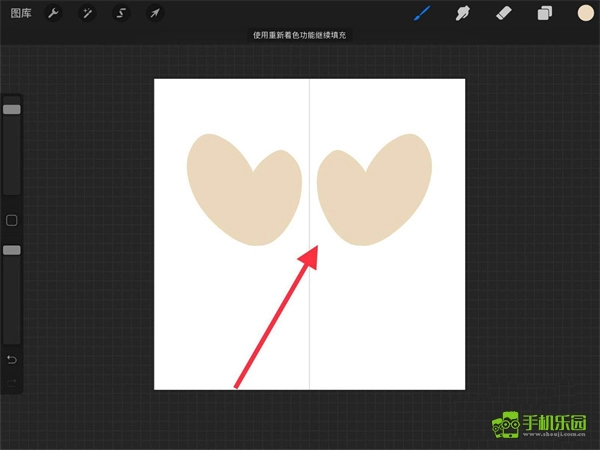
Task: Select the Smudge tool
Action: click(463, 13)
